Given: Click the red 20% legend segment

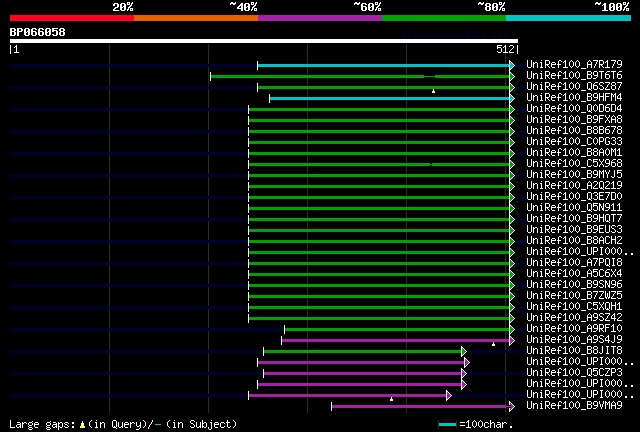Looking at the screenshot, I should (x=72, y=18).
